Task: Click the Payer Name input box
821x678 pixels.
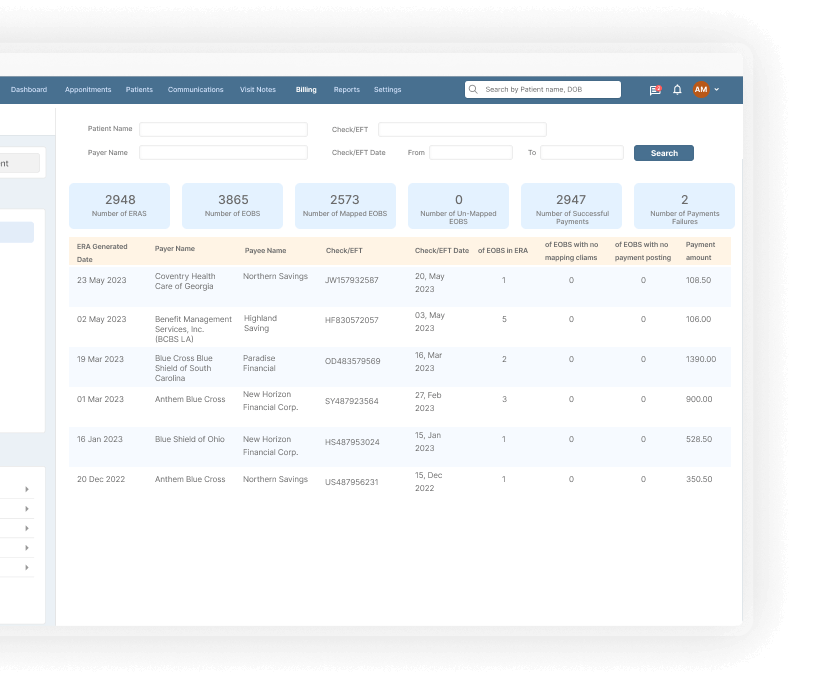Action: (x=223, y=153)
